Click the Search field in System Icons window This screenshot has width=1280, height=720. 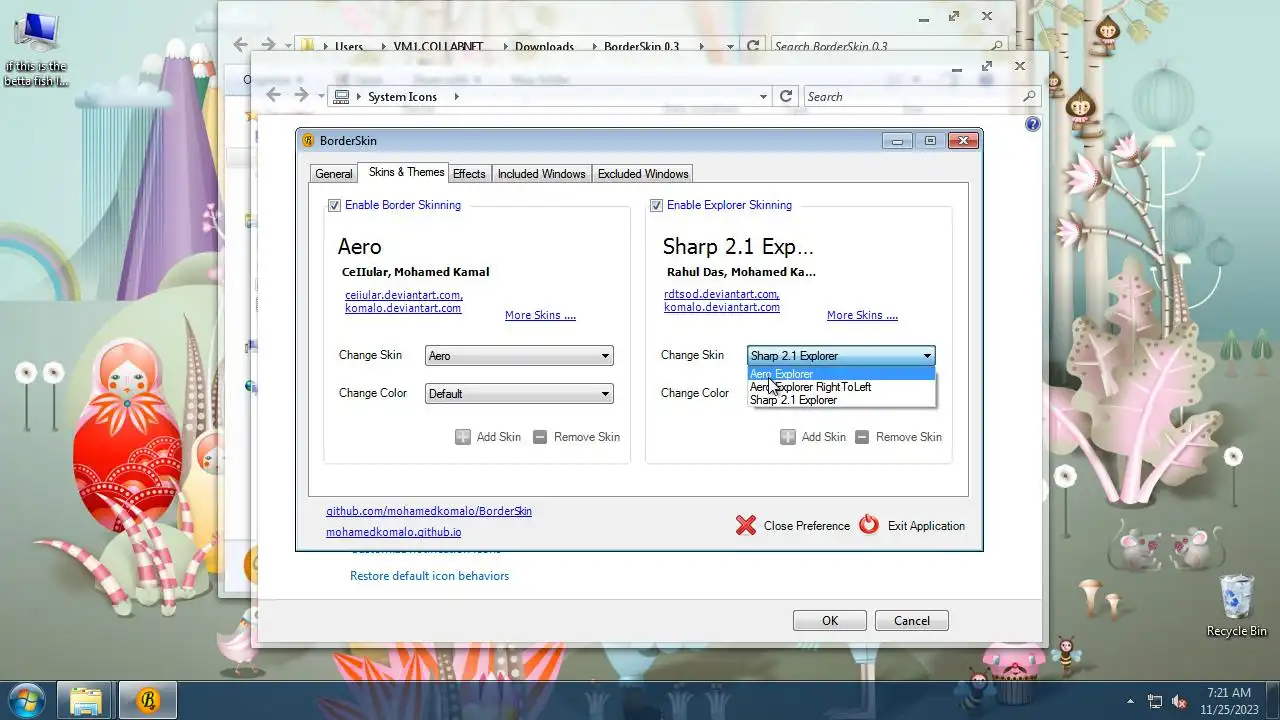921,97
